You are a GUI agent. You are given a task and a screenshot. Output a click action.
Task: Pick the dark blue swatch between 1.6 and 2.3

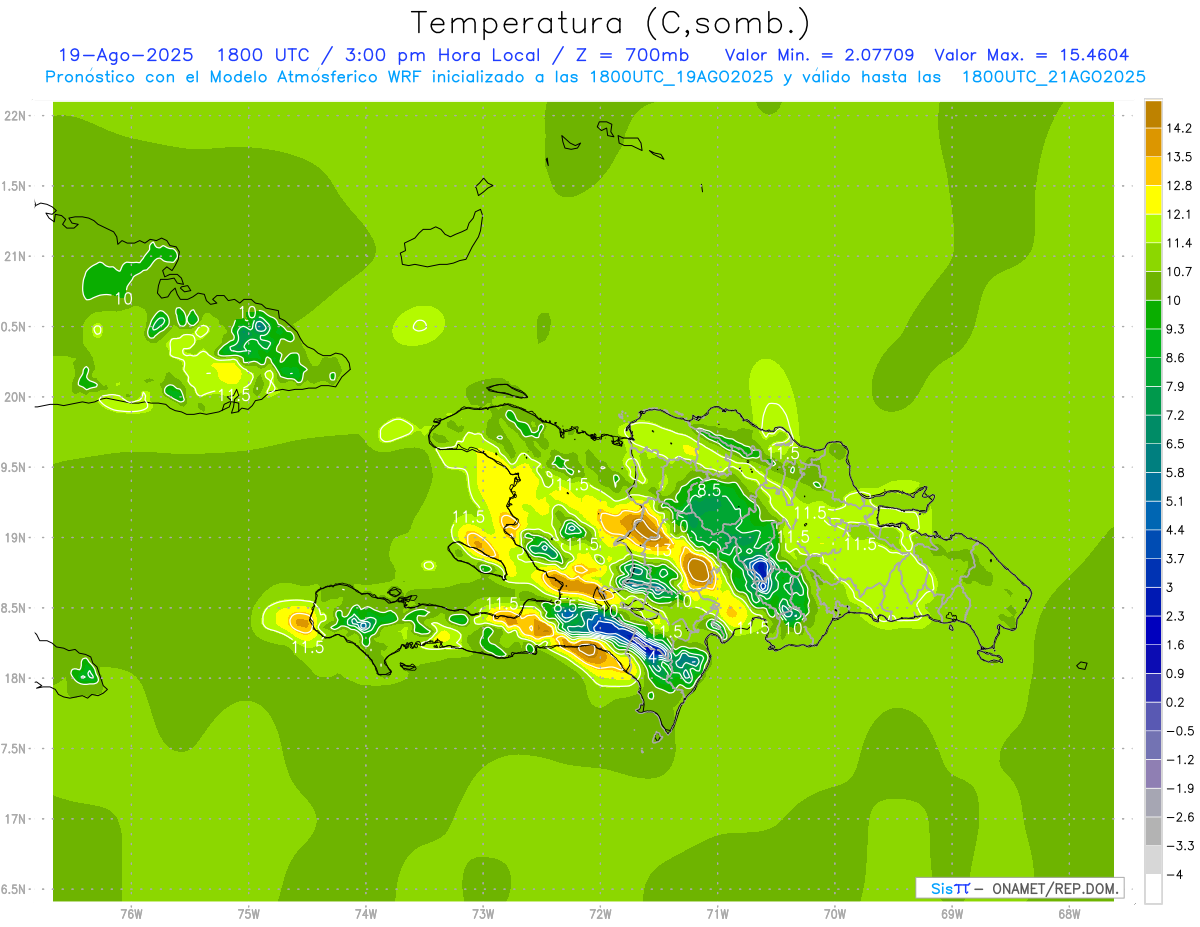(x=1153, y=631)
